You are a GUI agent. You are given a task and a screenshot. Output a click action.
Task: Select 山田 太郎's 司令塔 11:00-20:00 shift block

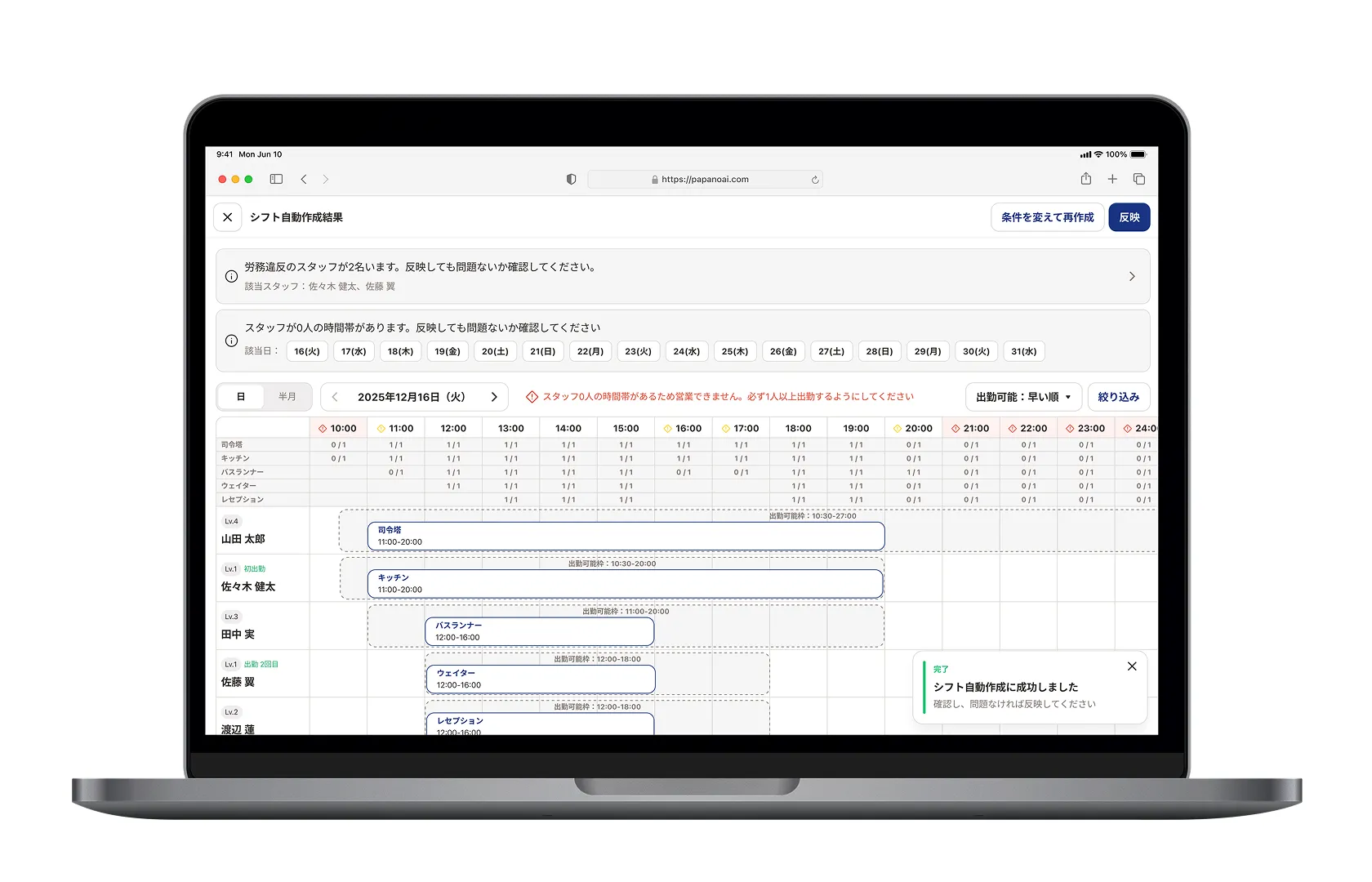click(626, 537)
